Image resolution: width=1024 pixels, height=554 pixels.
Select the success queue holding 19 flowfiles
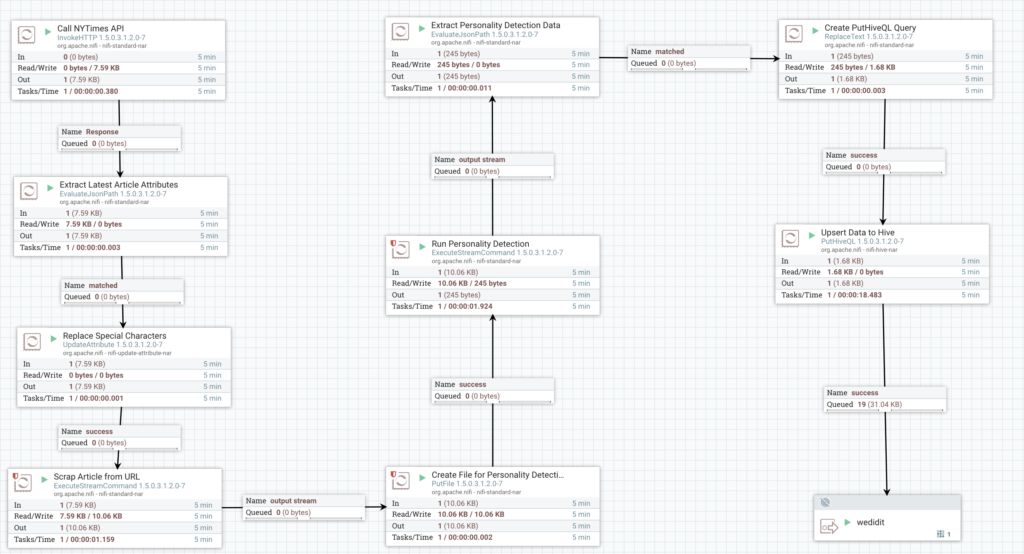tap(885, 399)
